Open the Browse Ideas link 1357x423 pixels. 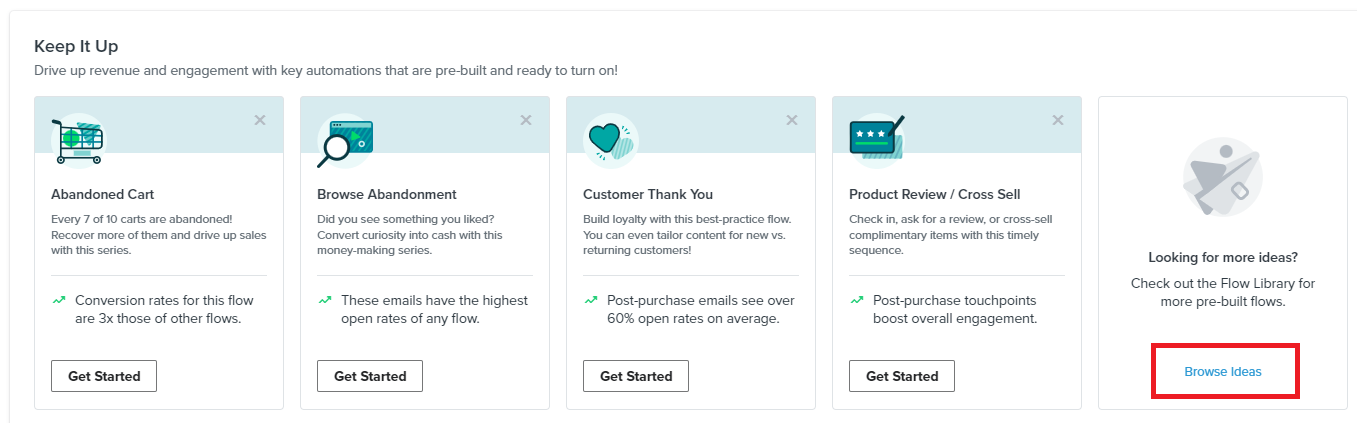(1223, 371)
